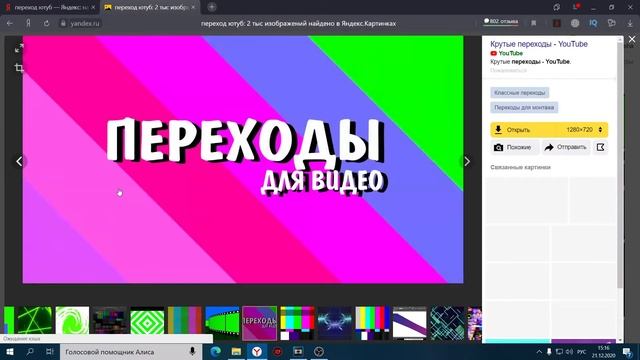Go to next image with right arrow
This screenshot has width=640, height=360.
pos(467,161)
